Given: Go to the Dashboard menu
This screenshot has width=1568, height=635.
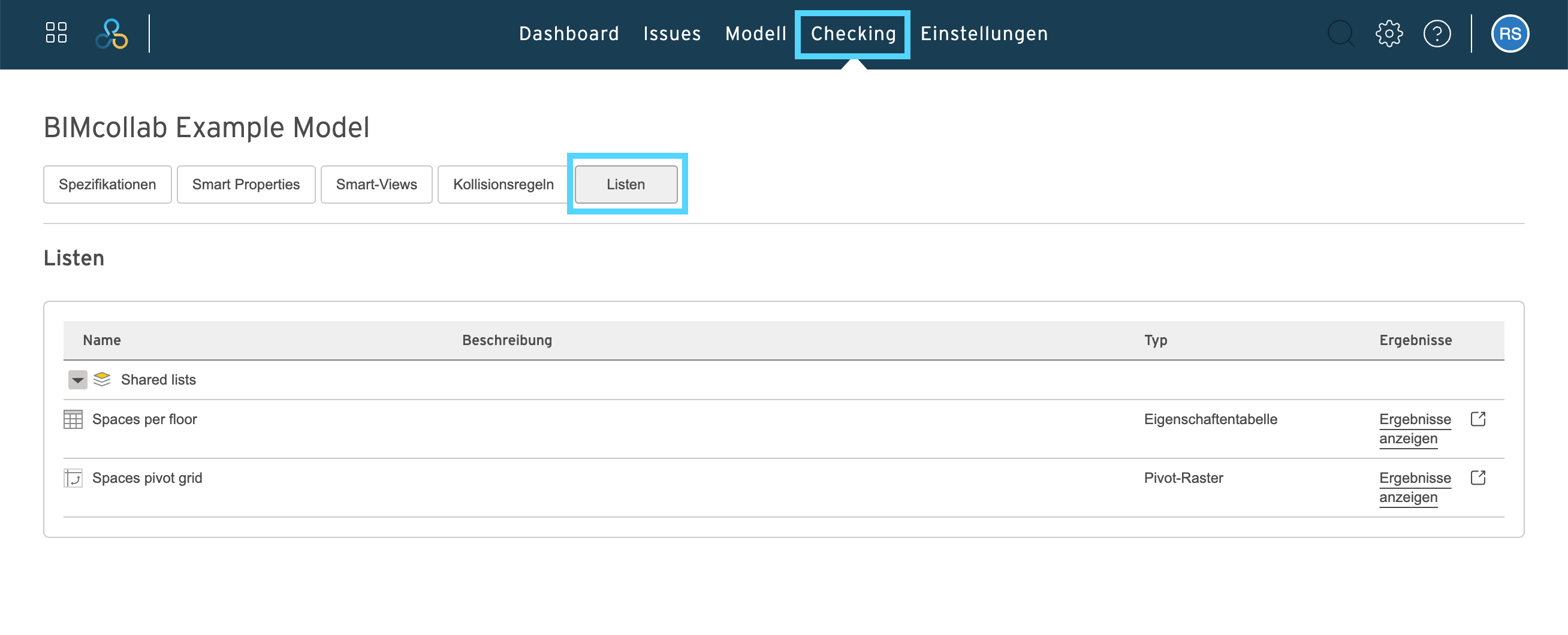Looking at the screenshot, I should (569, 34).
